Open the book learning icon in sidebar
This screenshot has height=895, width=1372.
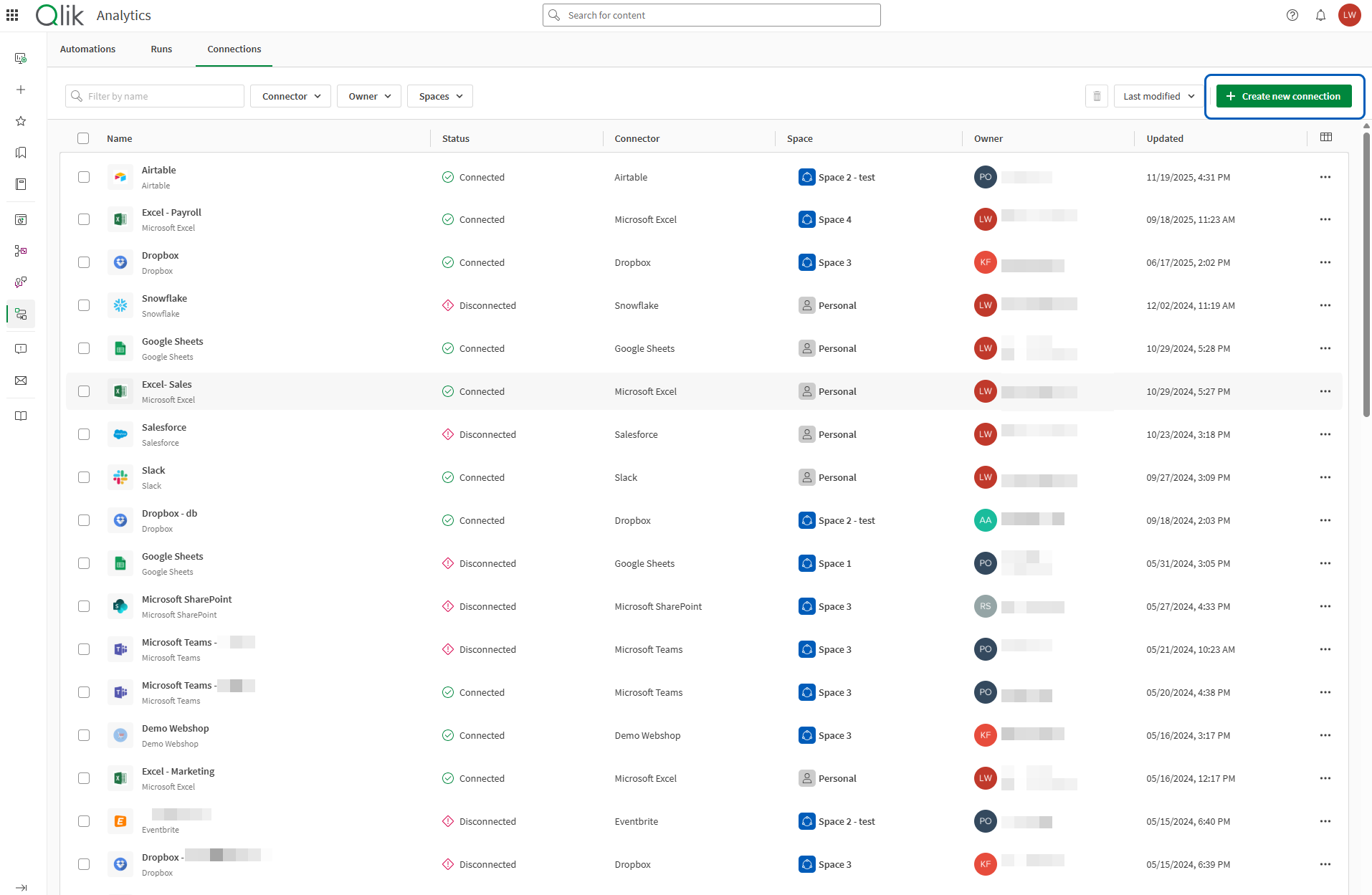[x=21, y=416]
